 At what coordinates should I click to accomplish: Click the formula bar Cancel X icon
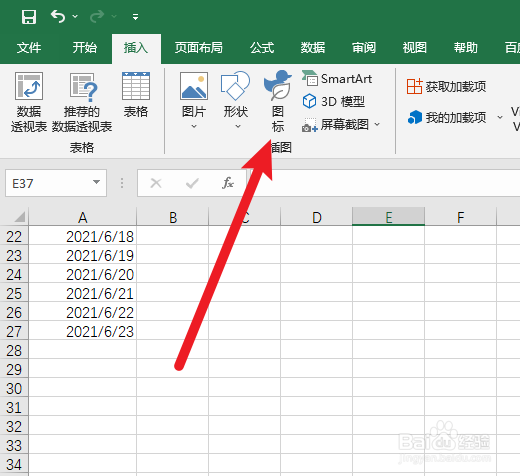[x=156, y=183]
